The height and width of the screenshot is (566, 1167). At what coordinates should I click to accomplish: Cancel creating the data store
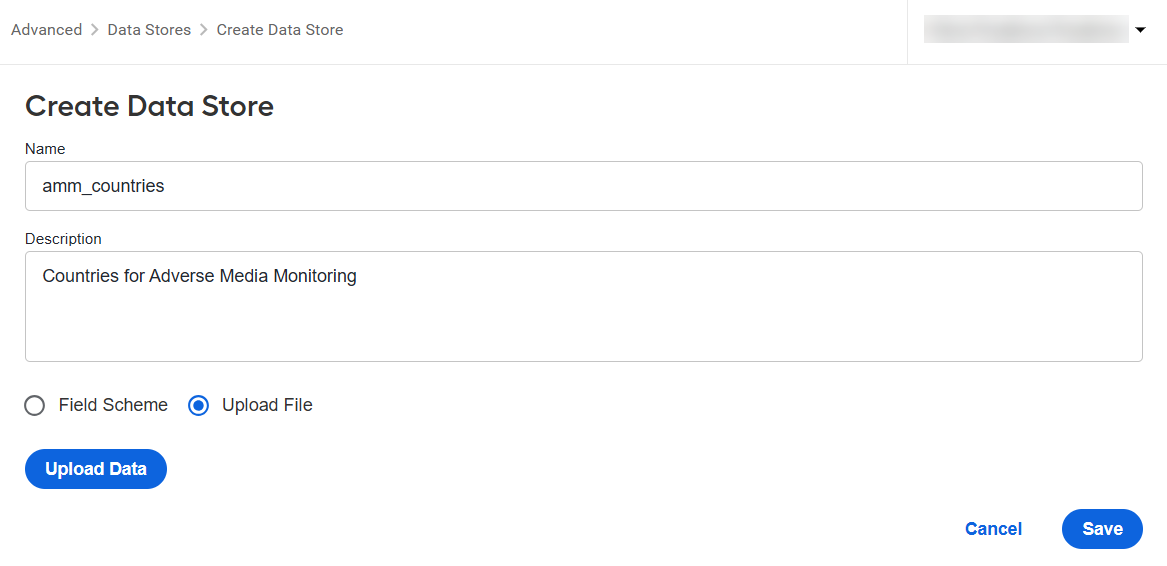[994, 529]
